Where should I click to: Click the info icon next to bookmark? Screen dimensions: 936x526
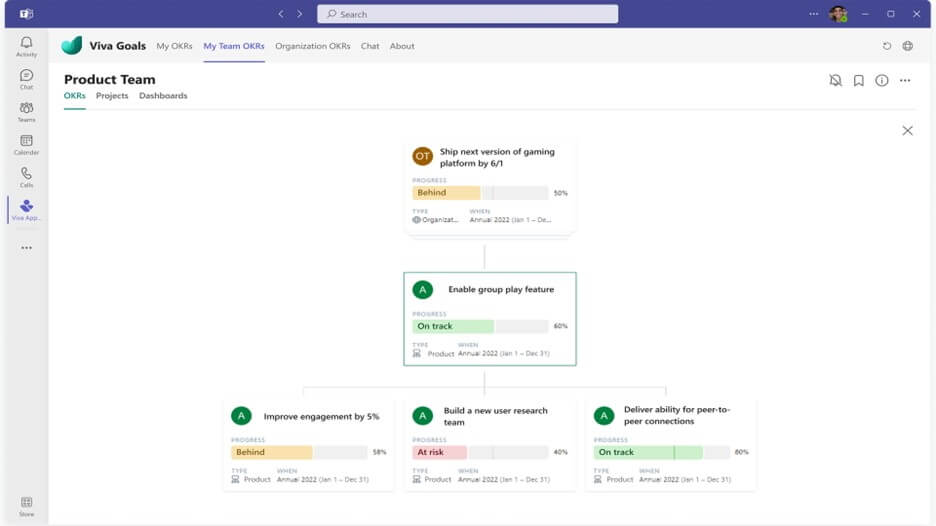tap(881, 80)
